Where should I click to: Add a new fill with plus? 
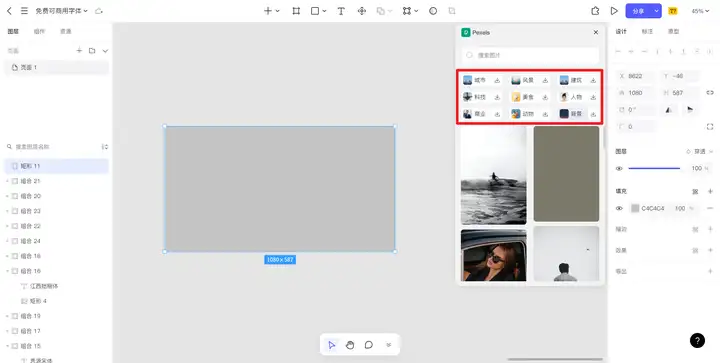[710, 191]
